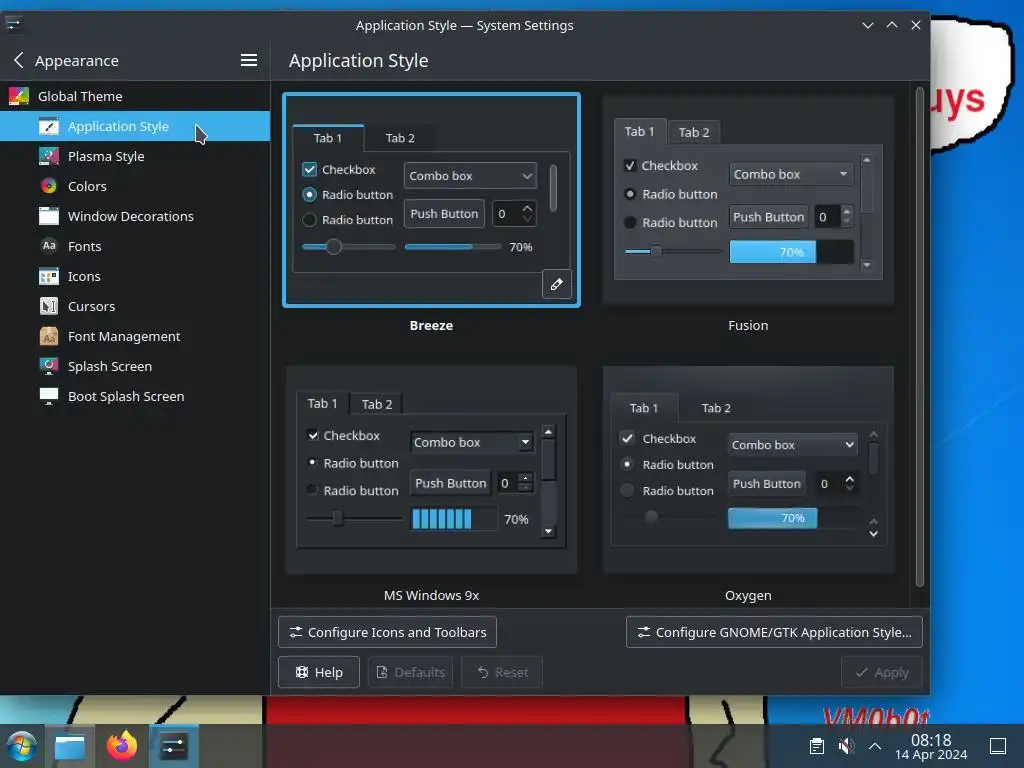The width and height of the screenshot is (1024, 768).
Task: Click the styles list vertical scrollbar
Action: [x=920, y=337]
